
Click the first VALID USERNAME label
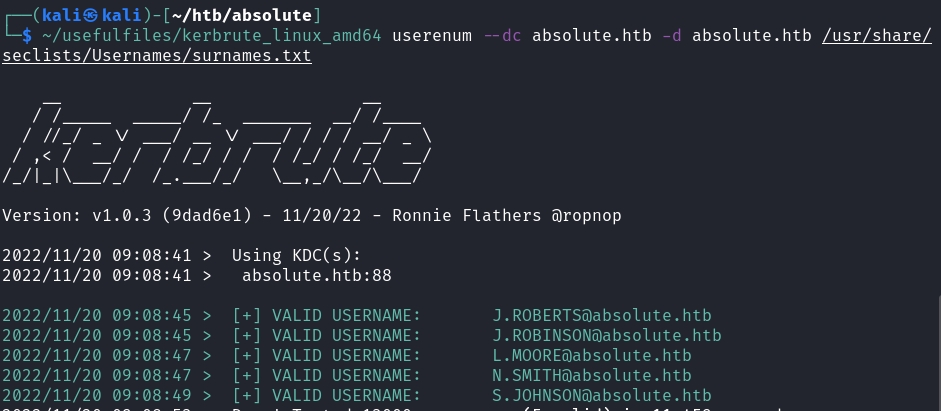tap(326, 316)
